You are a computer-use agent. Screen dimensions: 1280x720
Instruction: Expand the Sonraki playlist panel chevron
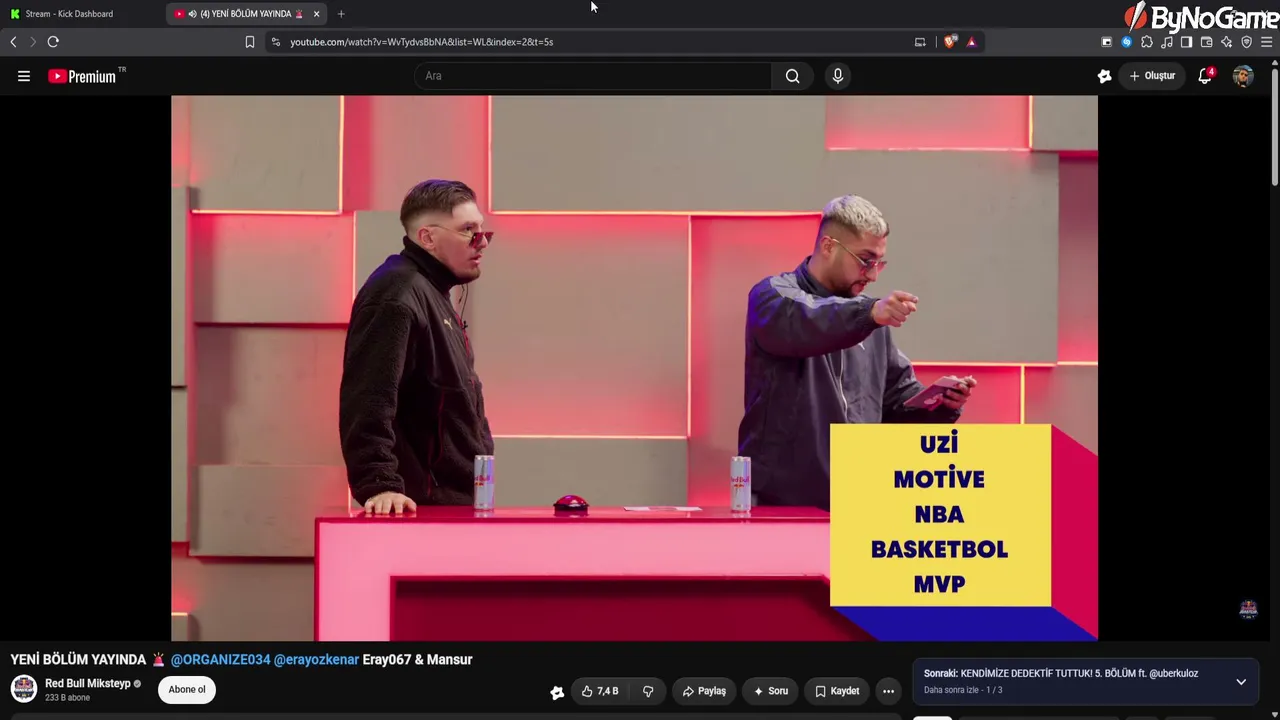(1241, 682)
